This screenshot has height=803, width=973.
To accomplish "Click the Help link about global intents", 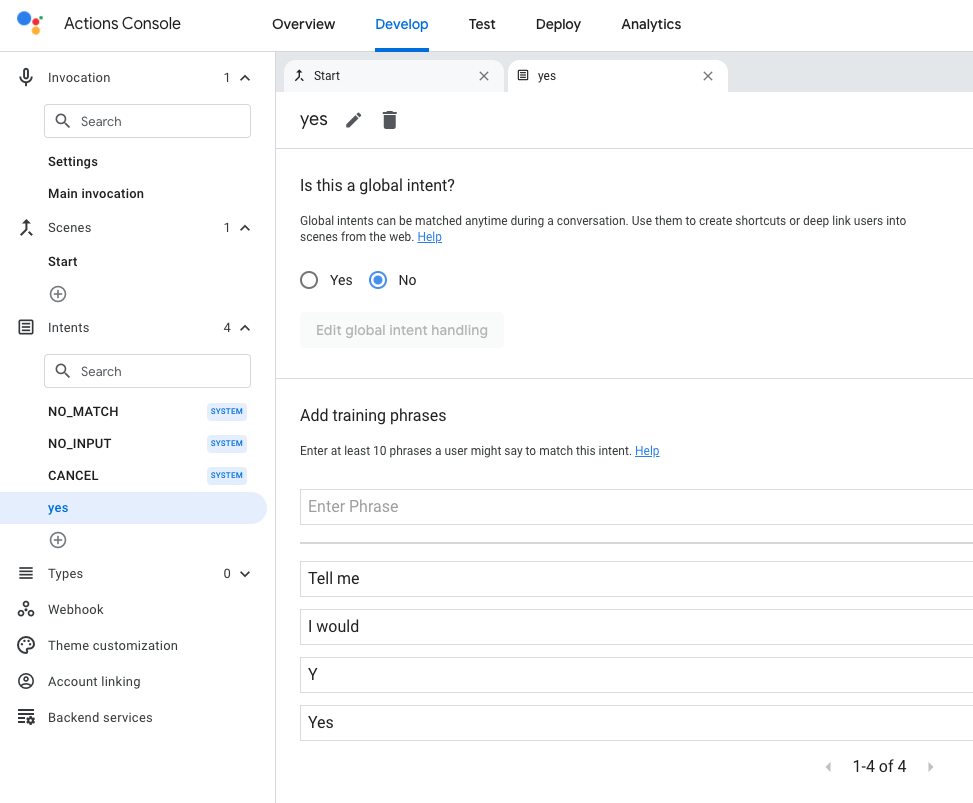I will (x=429, y=237).
